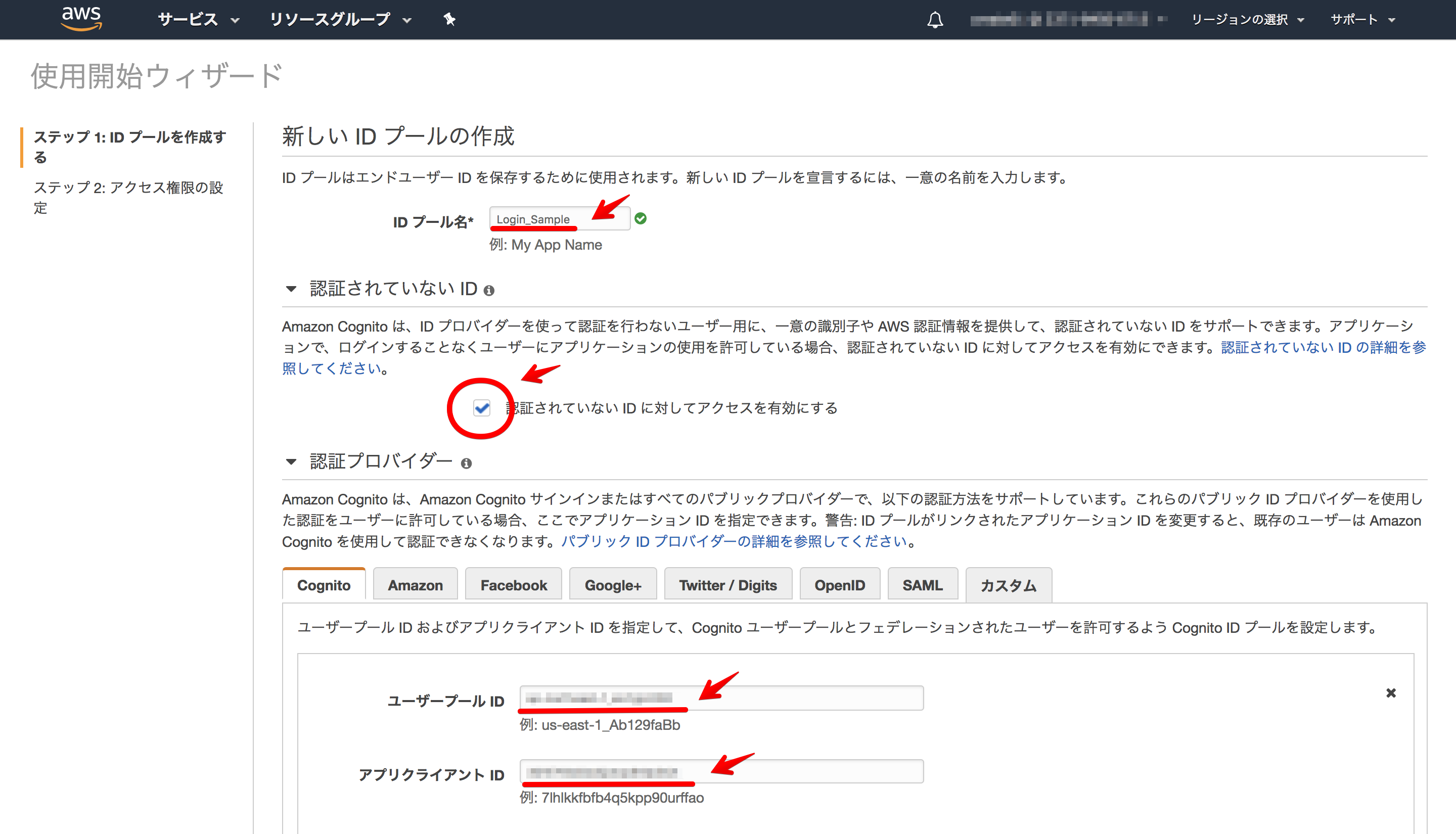
Task: Click the 例: 7lhlkkfbfb4q5kpp90urffao hint
Action: pos(612,798)
